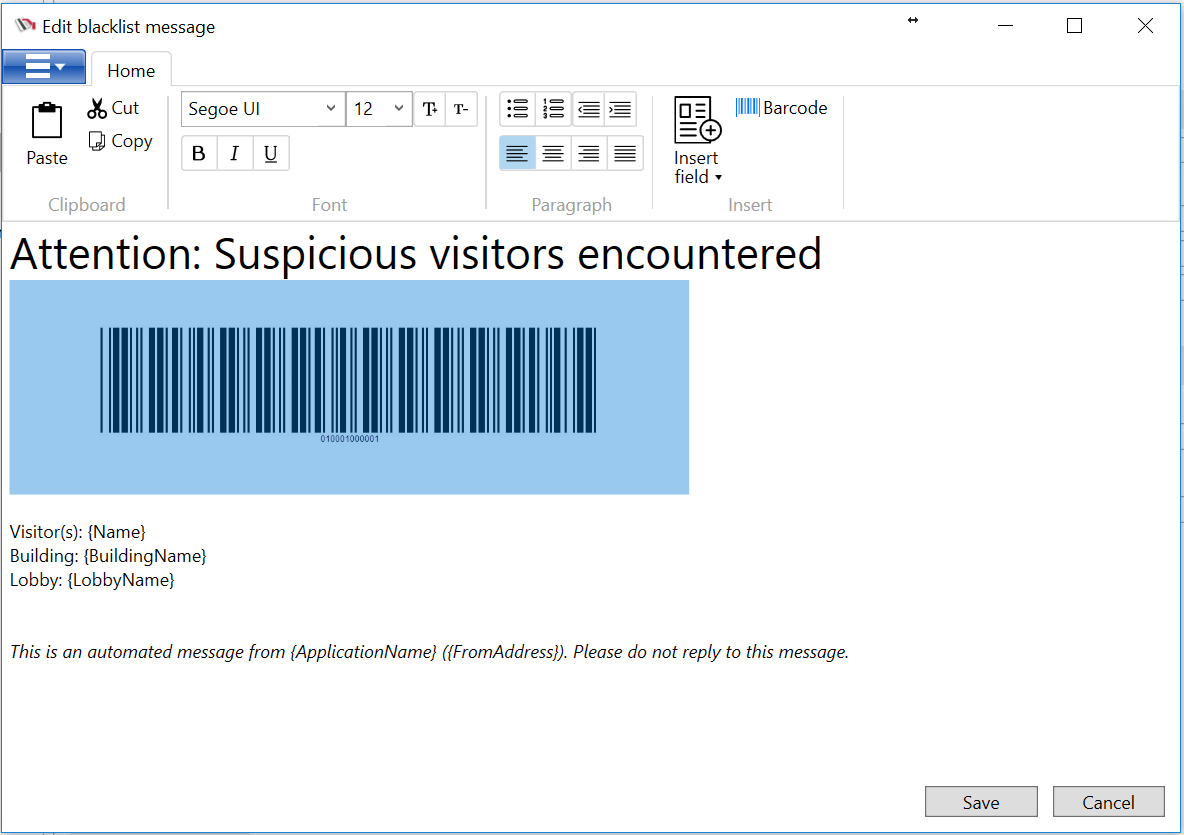Screen dimensions: 1184x835
Task: Insert a Barcode into the message
Action: point(781,108)
